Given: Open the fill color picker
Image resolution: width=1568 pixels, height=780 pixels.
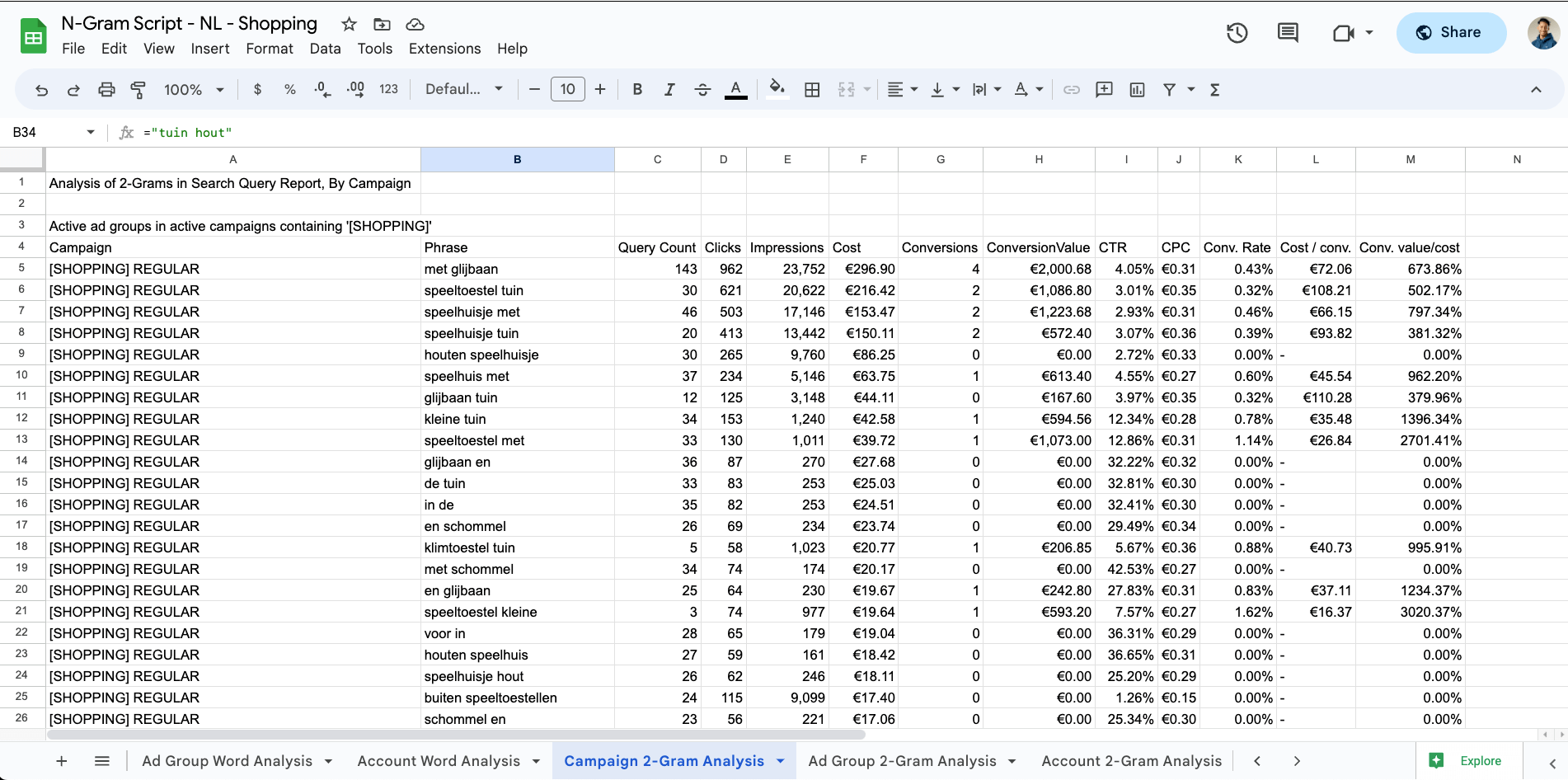Looking at the screenshot, I should tap(777, 89).
